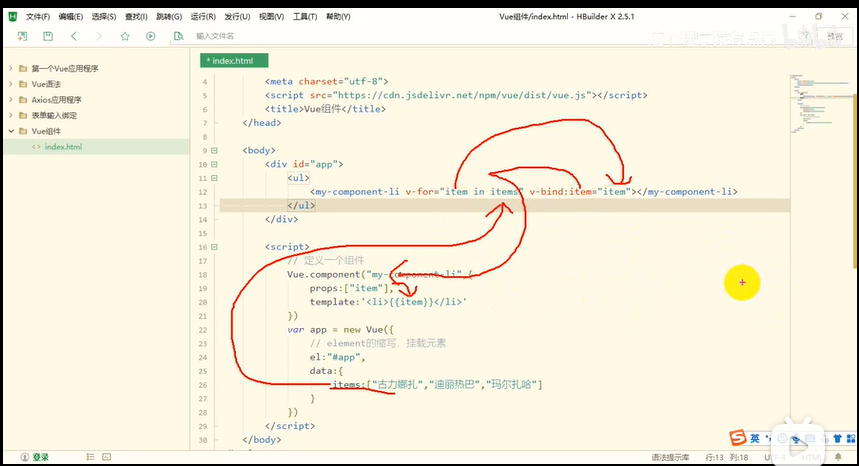This screenshot has height=466, width=859.
Task: Open the 视图(V) menu
Action: coord(271,17)
